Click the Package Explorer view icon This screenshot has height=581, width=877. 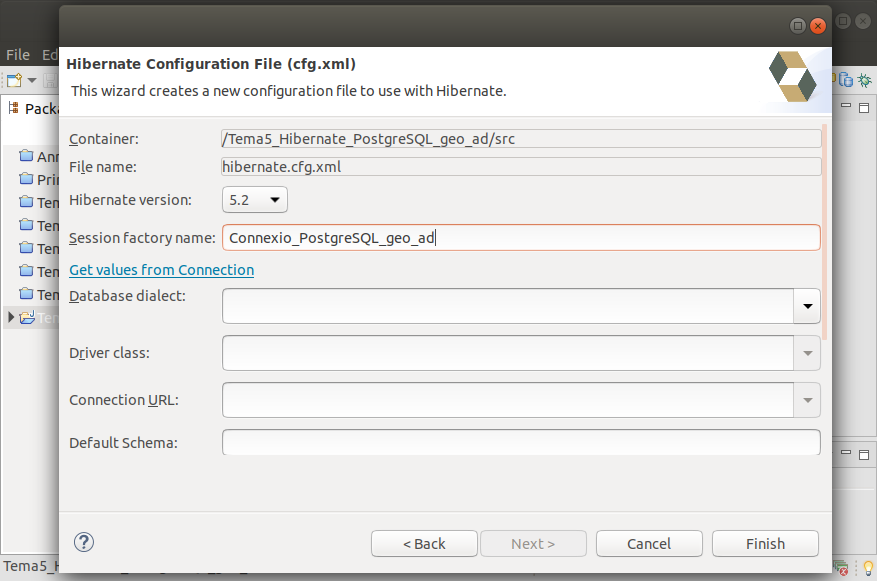point(14,108)
